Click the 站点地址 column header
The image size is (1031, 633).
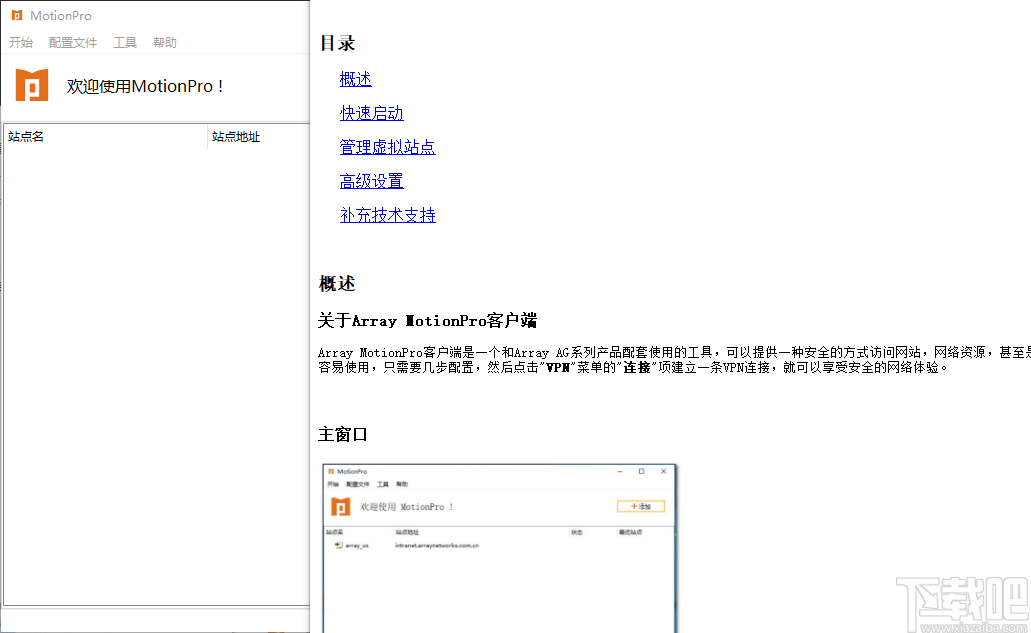[237, 136]
